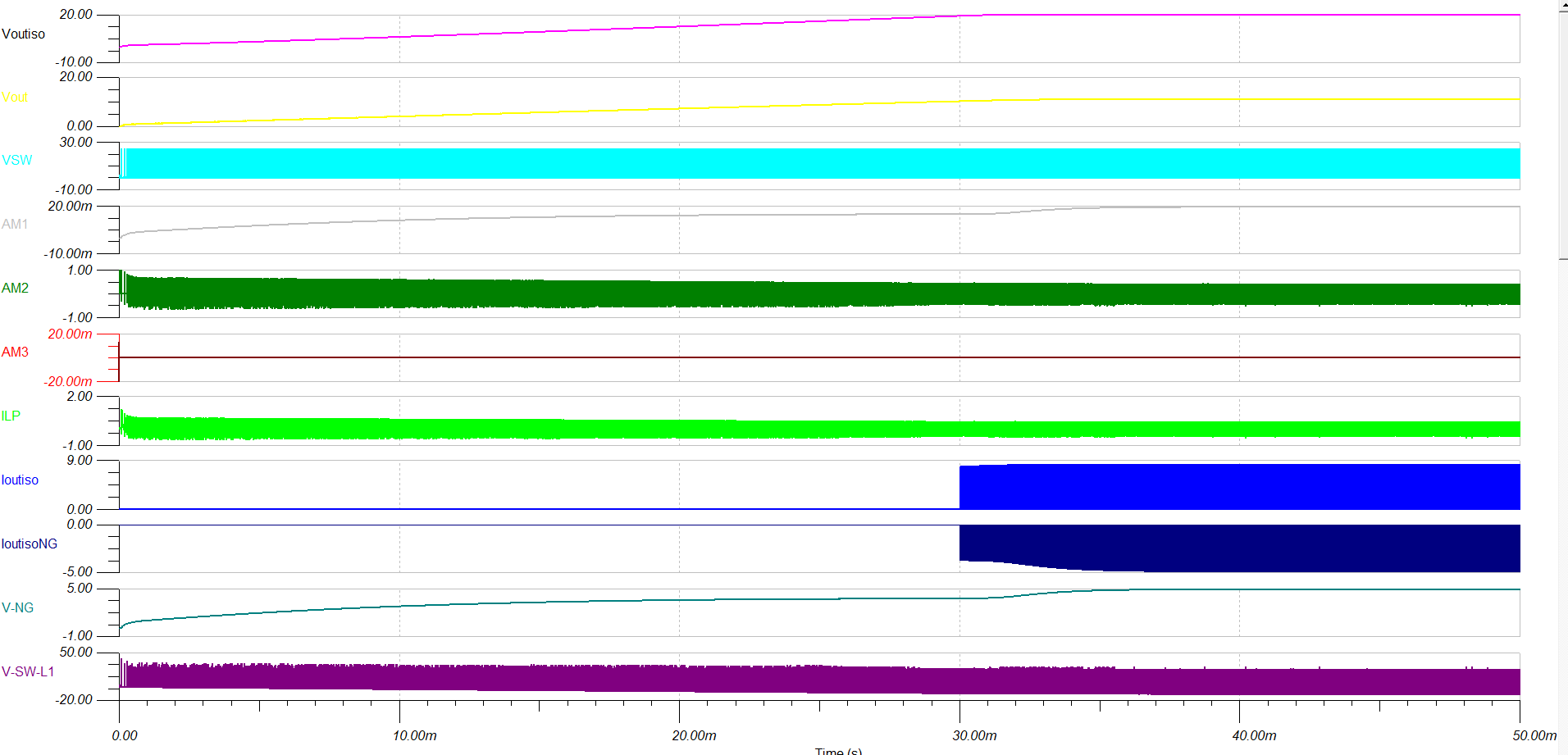Click the Time (s) axis title

[x=838, y=751]
